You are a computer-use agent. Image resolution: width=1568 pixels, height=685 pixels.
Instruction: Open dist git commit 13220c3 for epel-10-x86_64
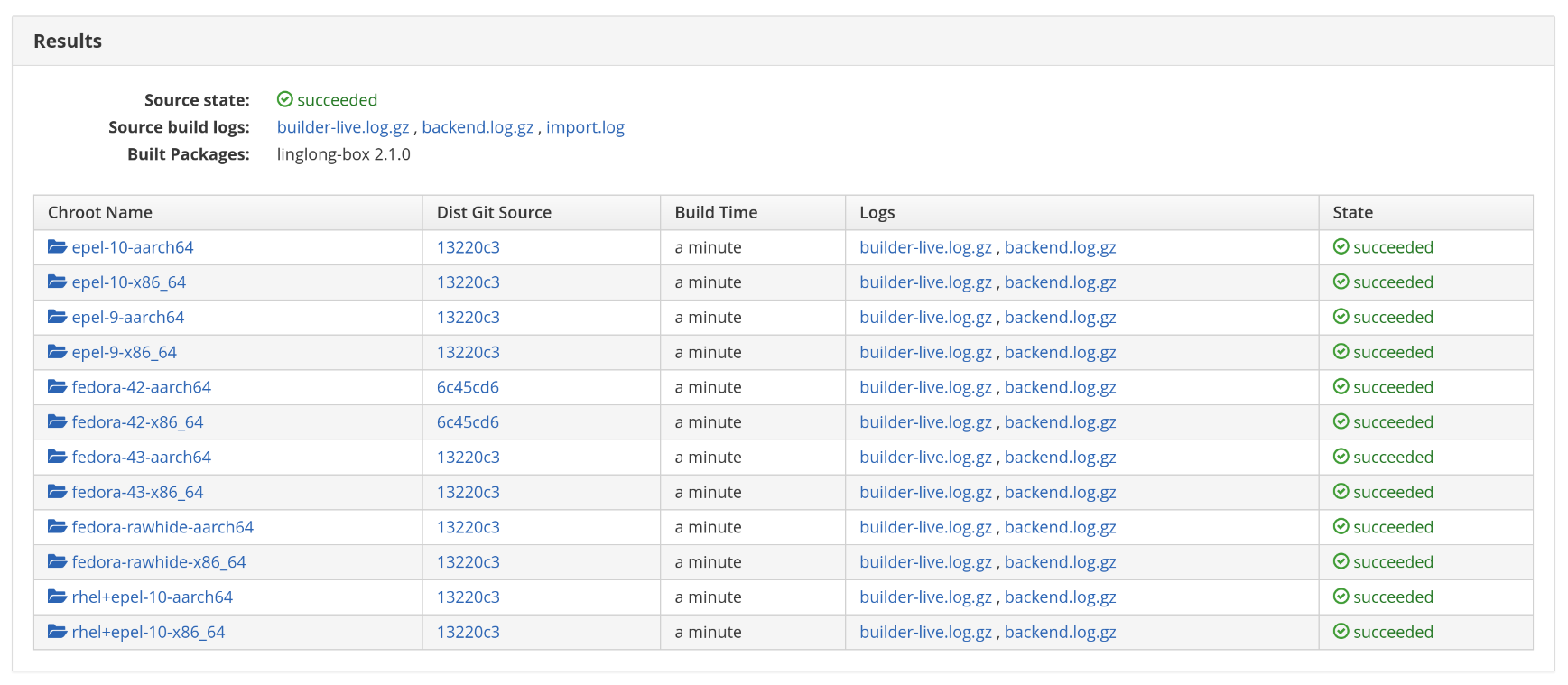(x=469, y=282)
